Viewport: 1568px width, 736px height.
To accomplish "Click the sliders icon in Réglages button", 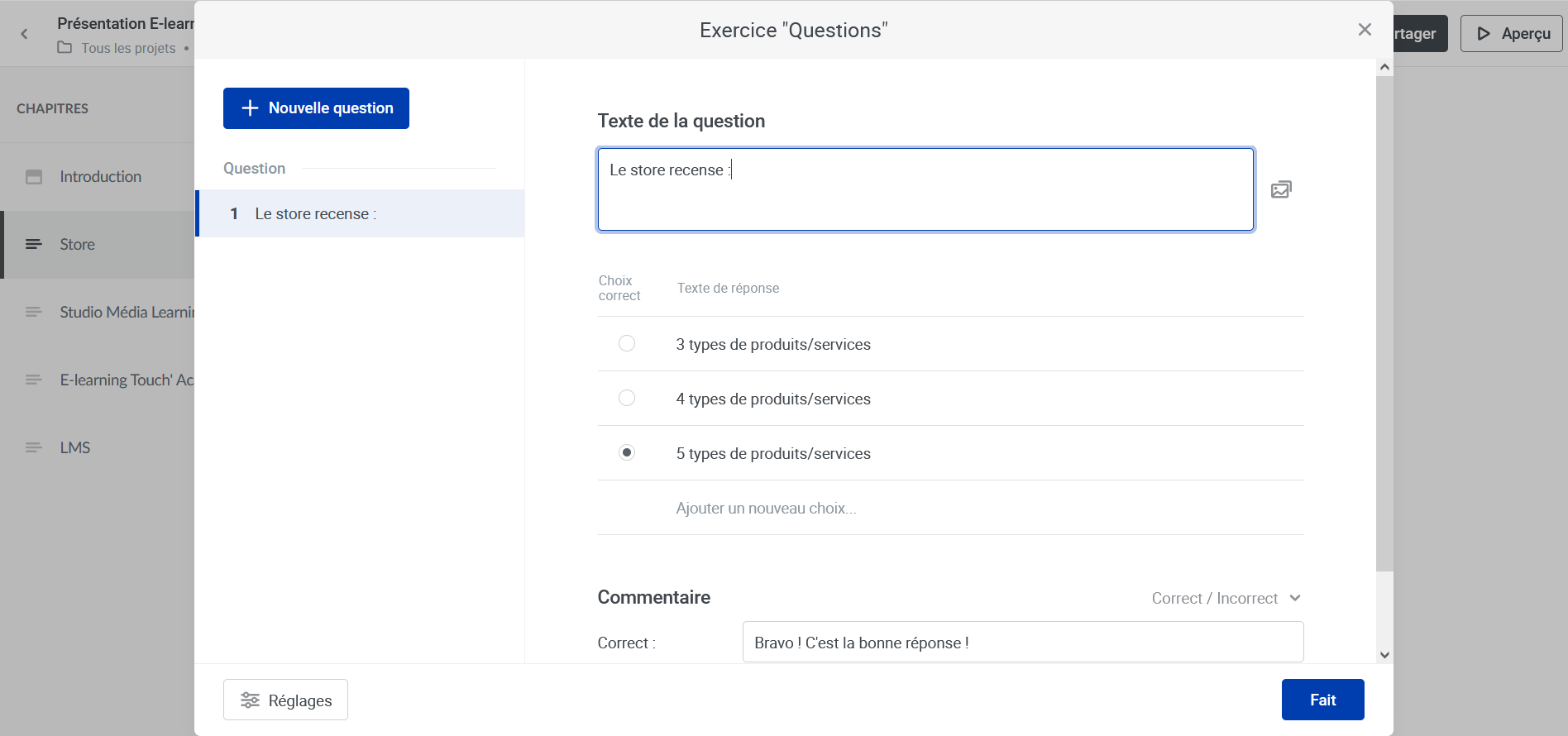I will pos(250,700).
